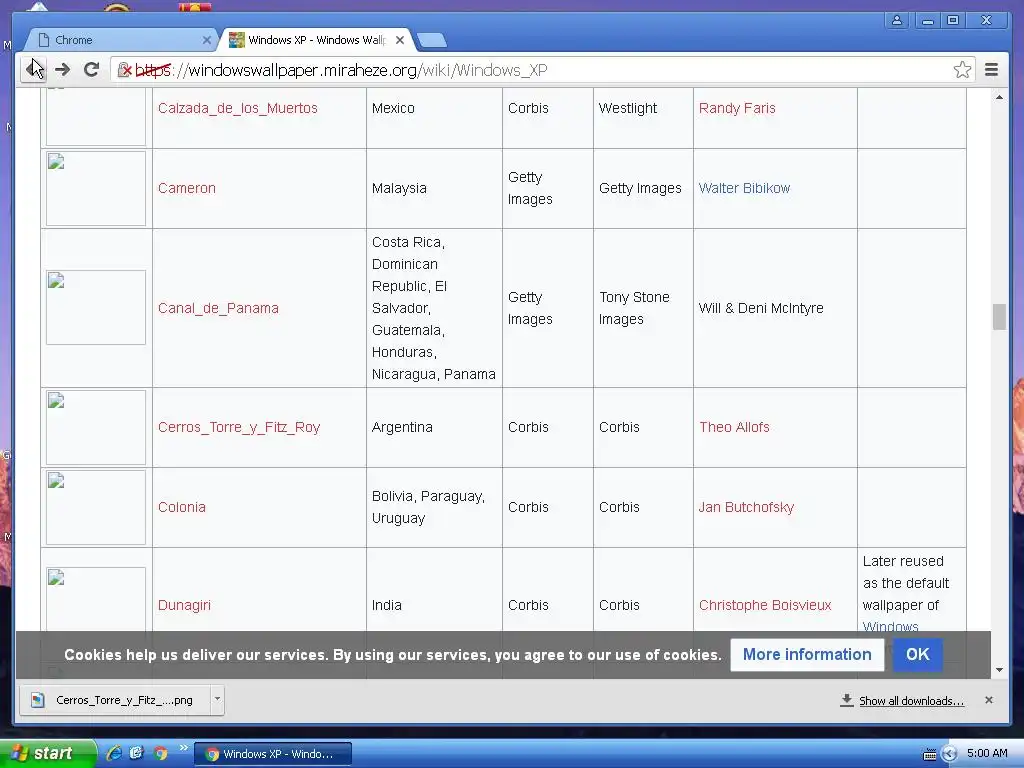Click Show all downloads link

pos(911,701)
